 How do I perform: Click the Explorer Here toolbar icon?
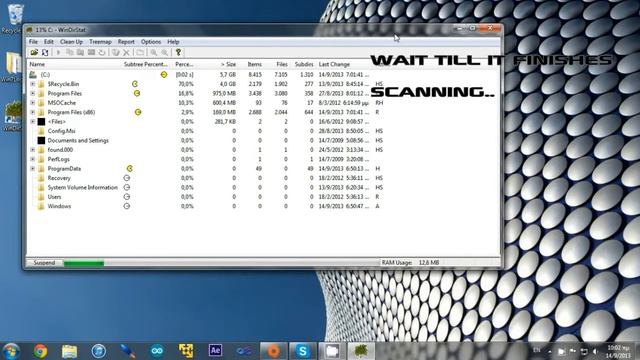click(x=80, y=52)
